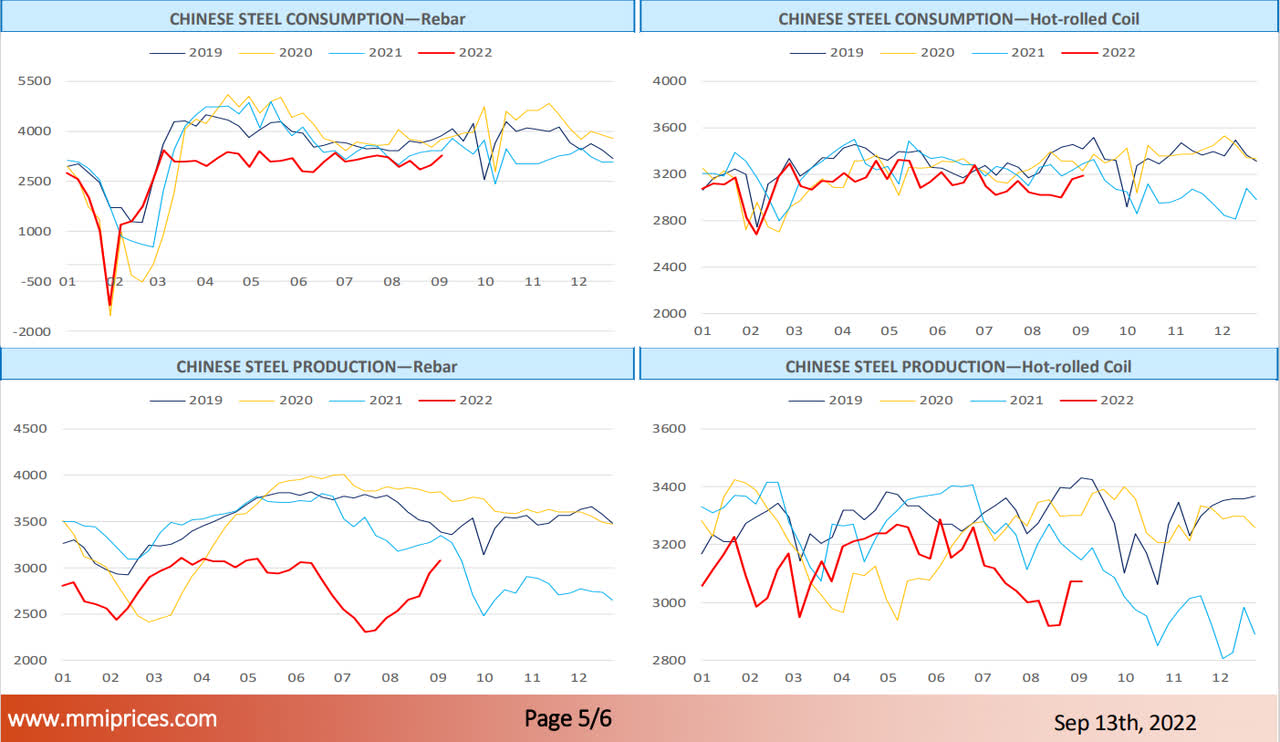Click the Page 5/6 indicator
The image size is (1280, 742).
click(567, 719)
